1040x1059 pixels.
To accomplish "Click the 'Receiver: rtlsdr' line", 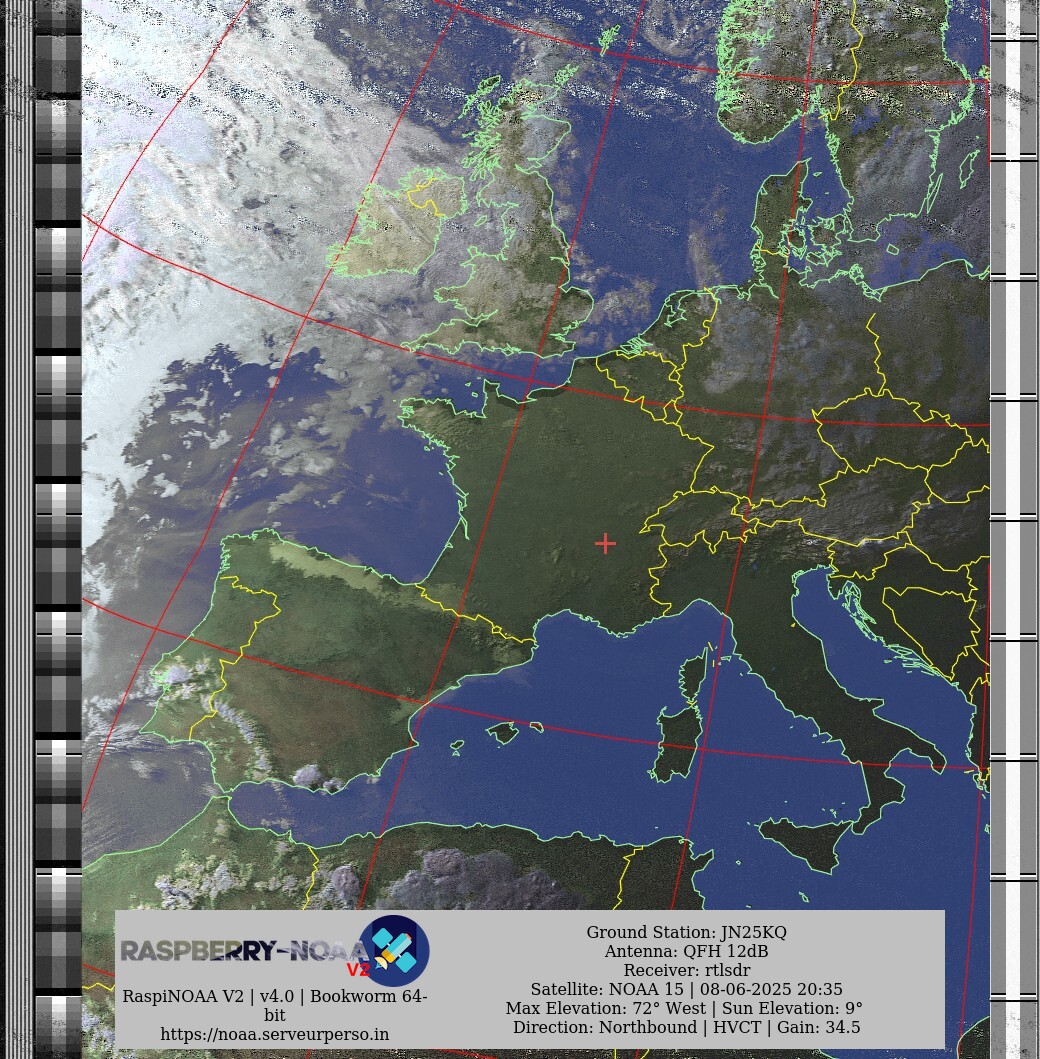I will [x=686, y=970].
